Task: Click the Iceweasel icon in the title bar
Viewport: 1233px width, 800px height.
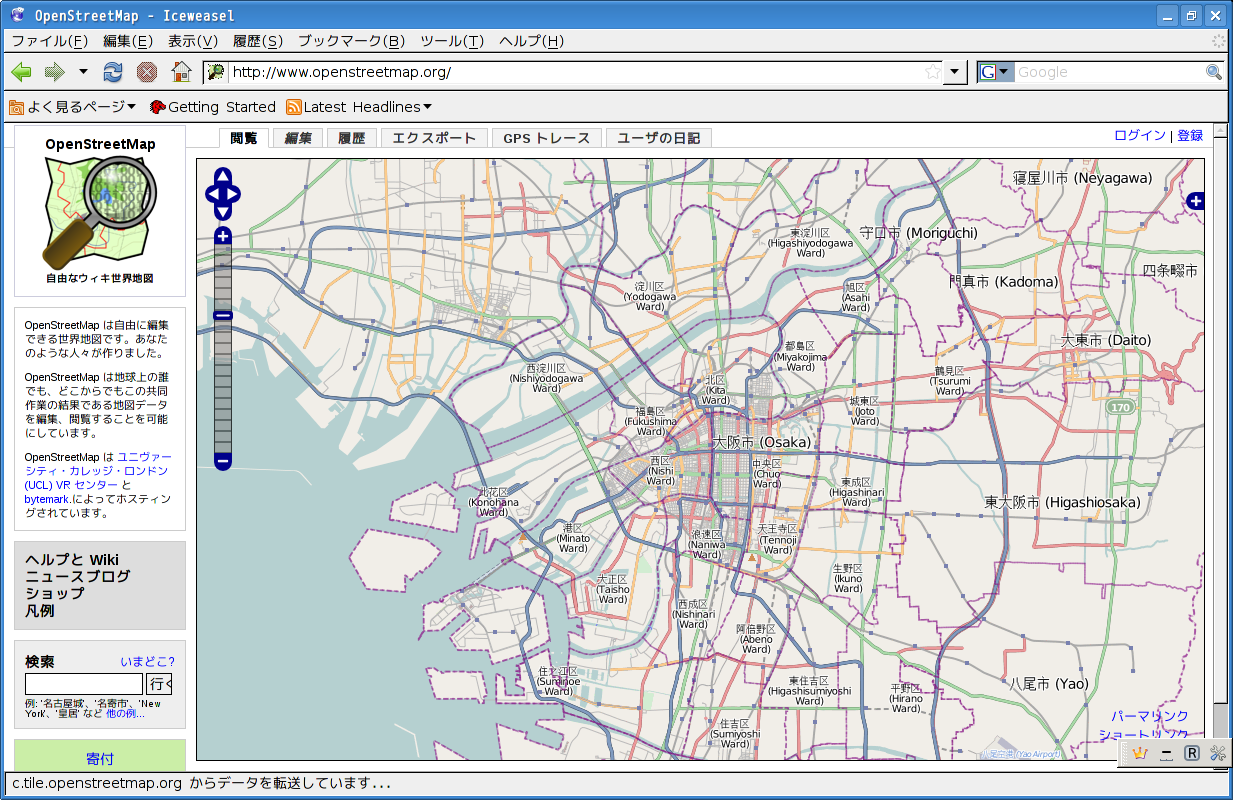Action: [x=17, y=15]
